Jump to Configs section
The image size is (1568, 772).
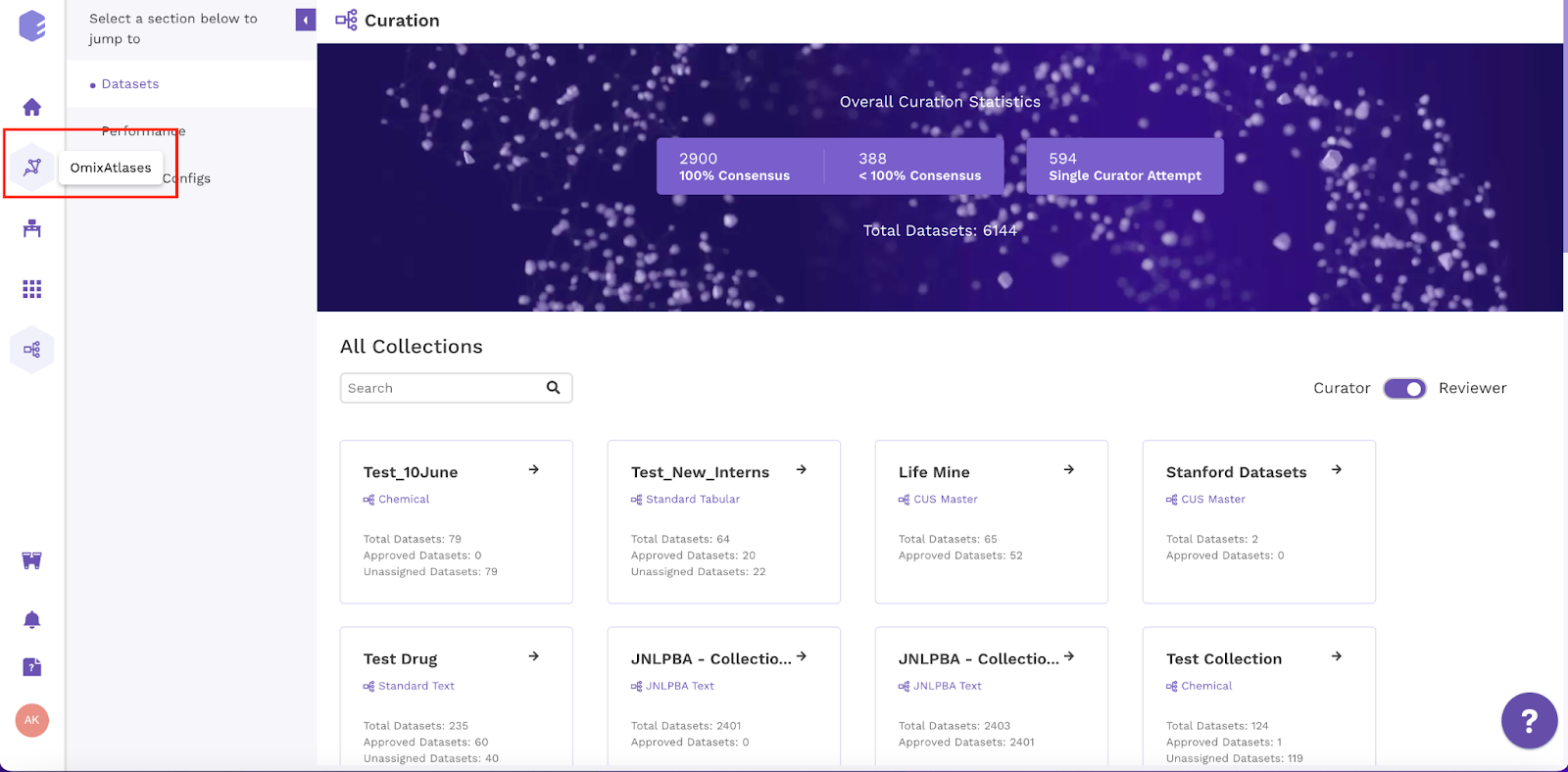click(186, 178)
